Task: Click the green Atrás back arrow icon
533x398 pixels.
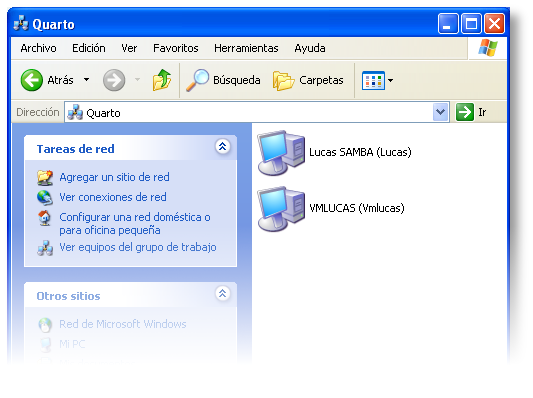Action: [x=32, y=80]
